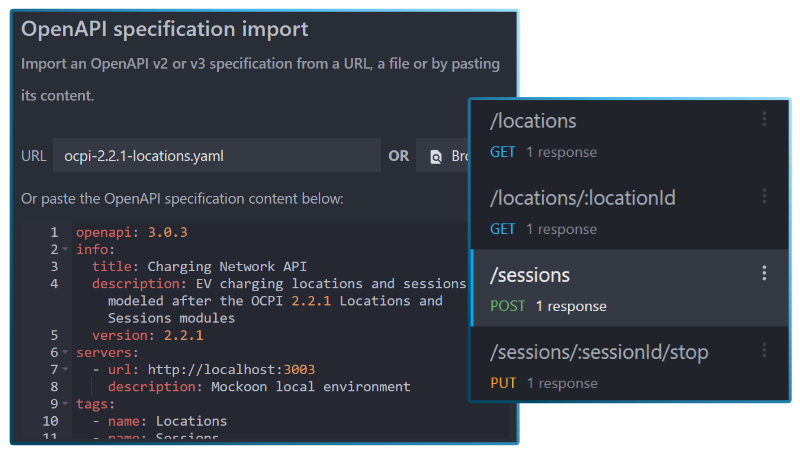Click the POST label under /sessions
Image resolution: width=800 pixels, height=454 pixels.
pyautogui.click(x=507, y=306)
